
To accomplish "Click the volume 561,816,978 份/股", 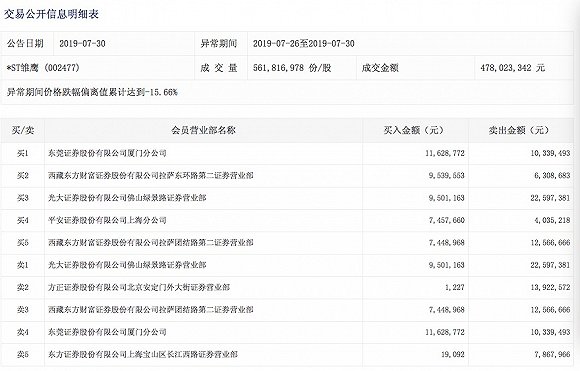I will (292, 68).
